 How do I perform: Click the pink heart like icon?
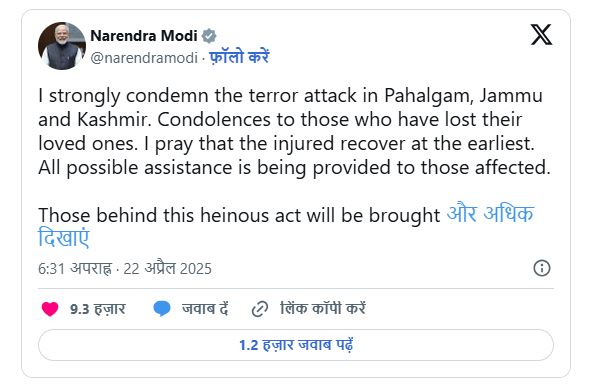point(50,309)
